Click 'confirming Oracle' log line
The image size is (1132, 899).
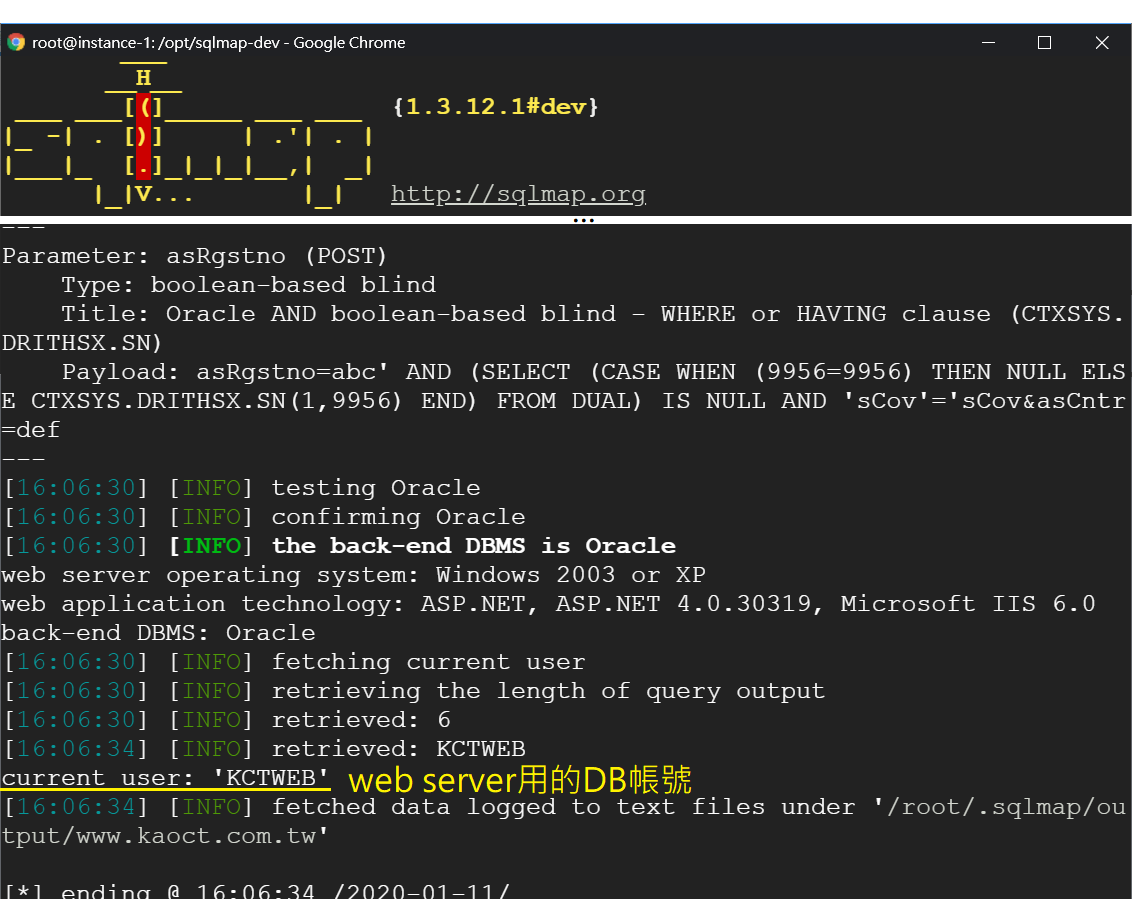coord(264,517)
